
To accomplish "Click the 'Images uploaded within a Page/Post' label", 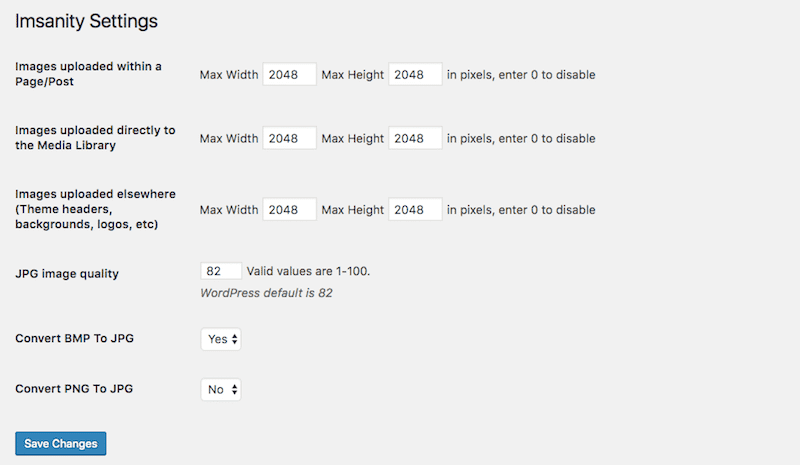I will pos(88,74).
